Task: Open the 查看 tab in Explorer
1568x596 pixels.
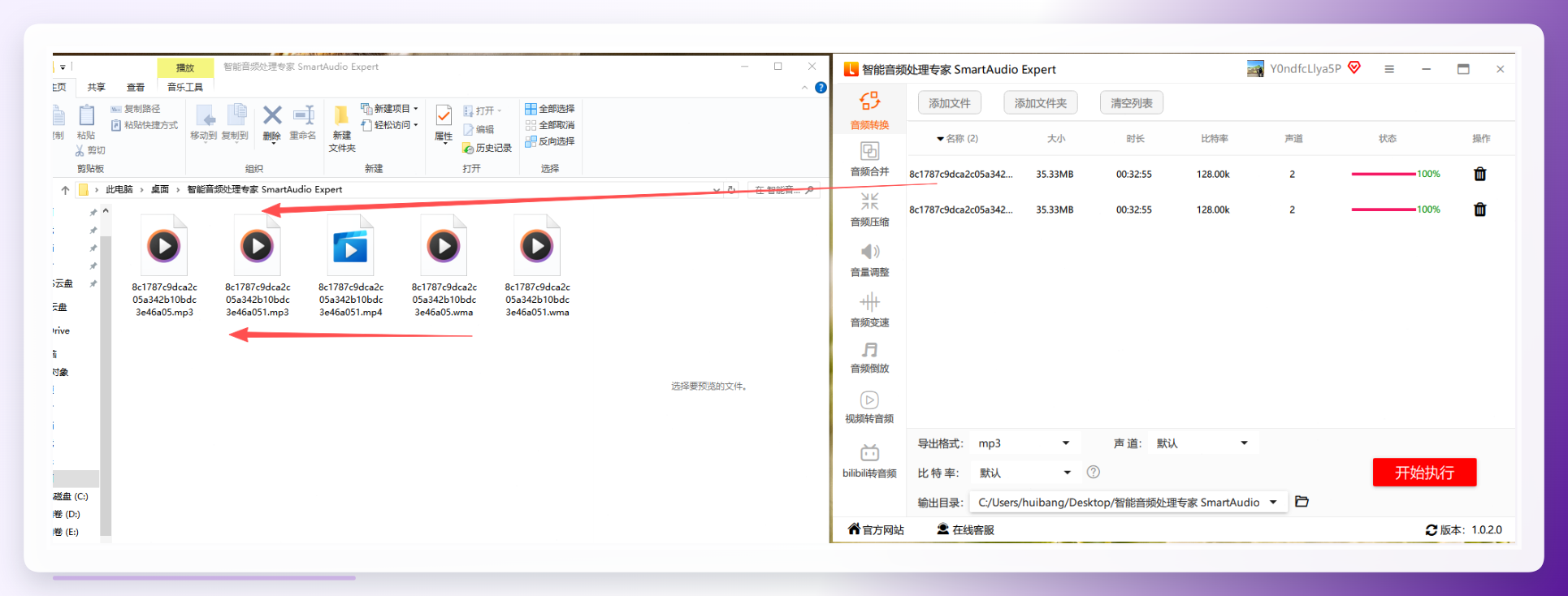Action: (135, 87)
